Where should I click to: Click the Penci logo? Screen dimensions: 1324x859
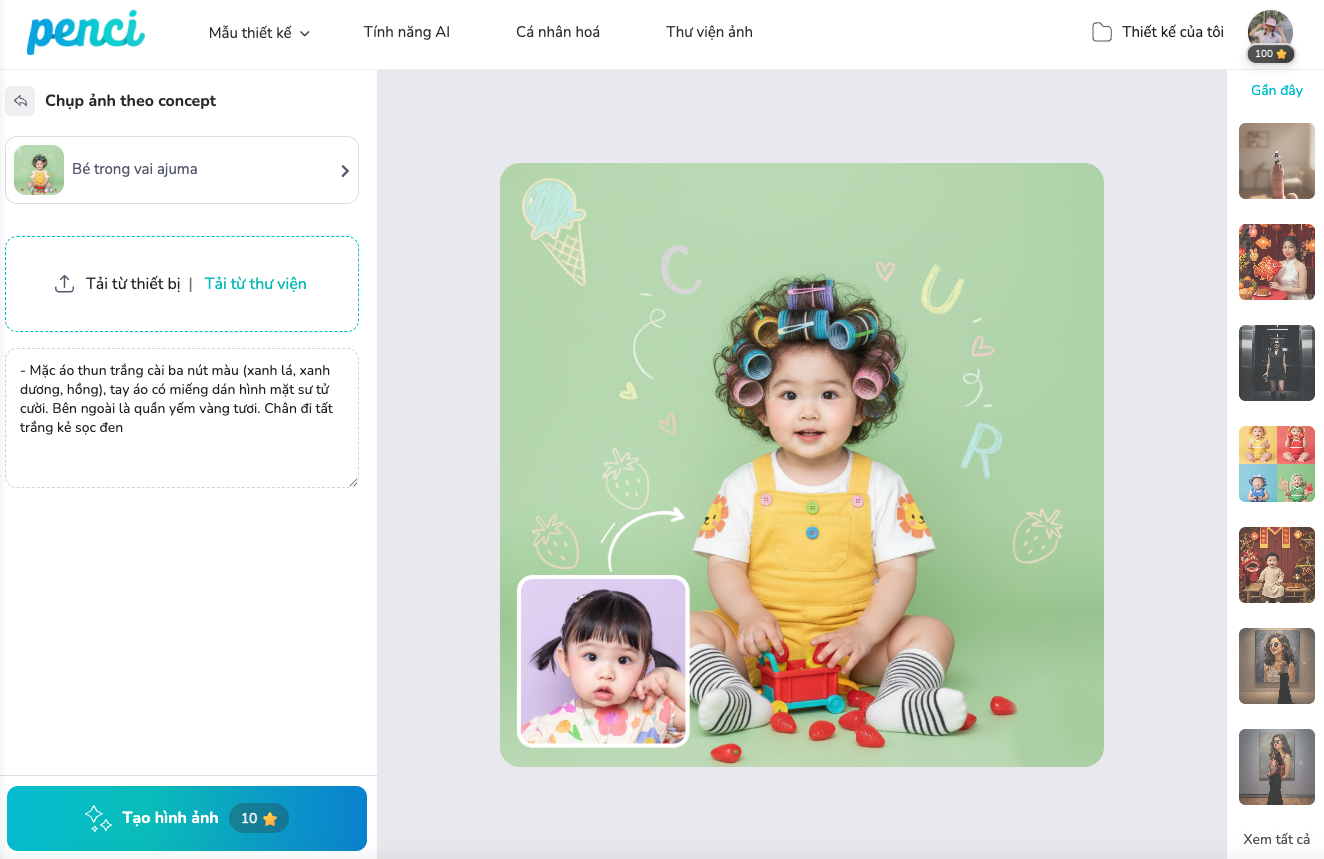tap(86, 32)
